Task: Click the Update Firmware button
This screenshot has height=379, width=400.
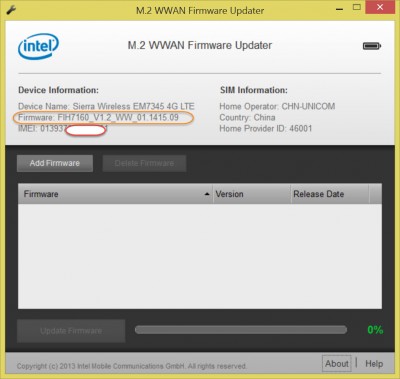Action: pos(71,331)
